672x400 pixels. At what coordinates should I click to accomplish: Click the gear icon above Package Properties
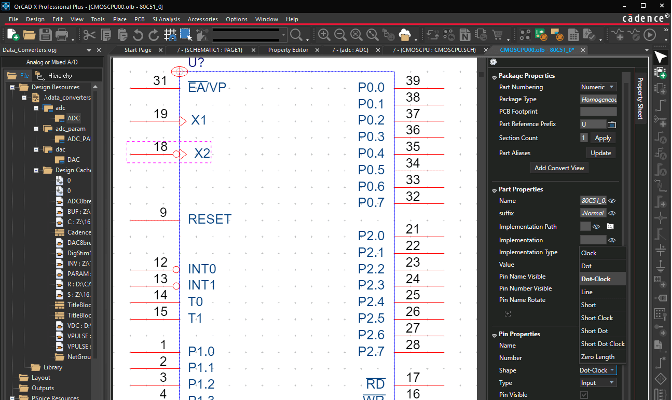pyautogui.click(x=493, y=62)
